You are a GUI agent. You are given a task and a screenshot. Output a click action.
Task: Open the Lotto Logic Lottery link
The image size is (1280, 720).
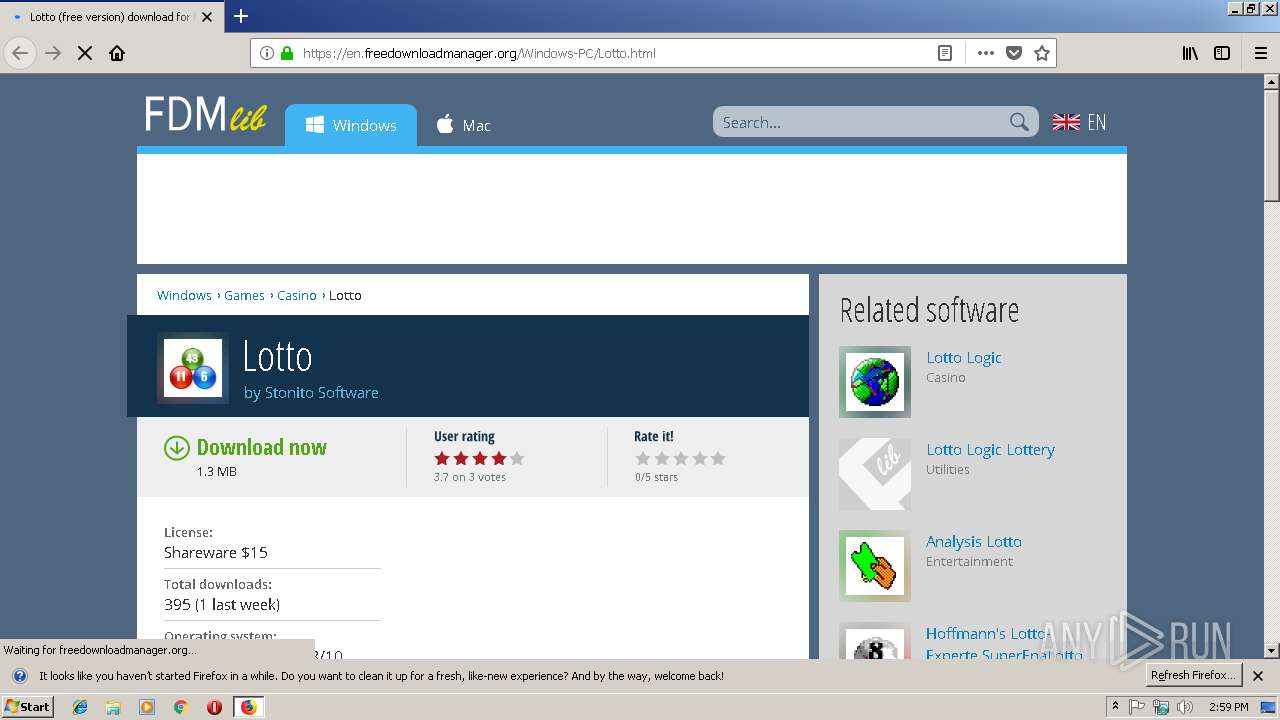coord(990,449)
